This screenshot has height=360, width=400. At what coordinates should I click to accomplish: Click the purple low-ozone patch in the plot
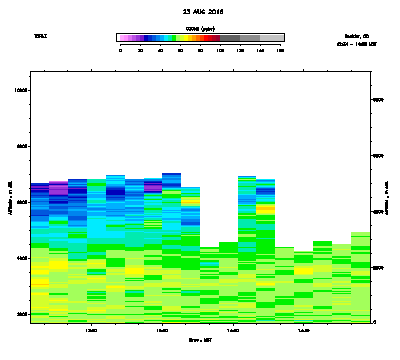(x=58, y=189)
